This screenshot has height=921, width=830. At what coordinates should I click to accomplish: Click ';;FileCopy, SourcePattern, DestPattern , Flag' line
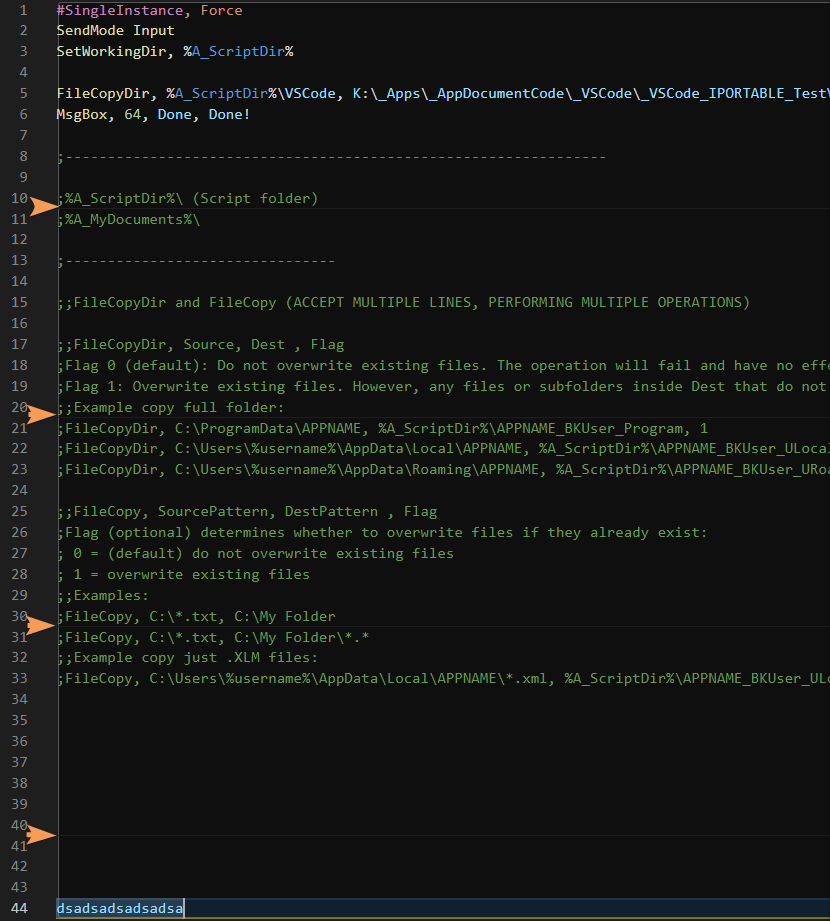247,512
